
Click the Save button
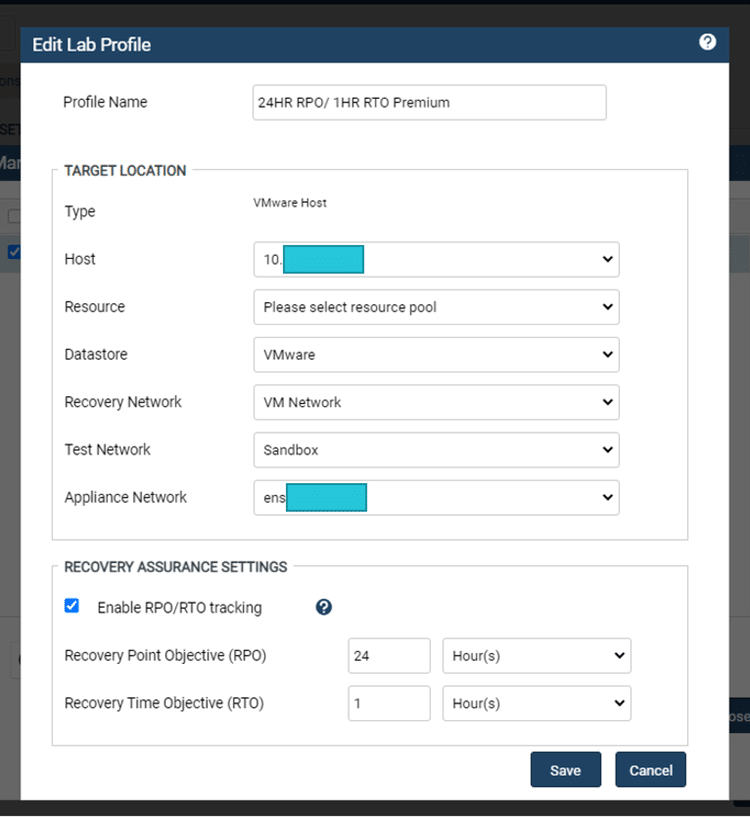565,770
